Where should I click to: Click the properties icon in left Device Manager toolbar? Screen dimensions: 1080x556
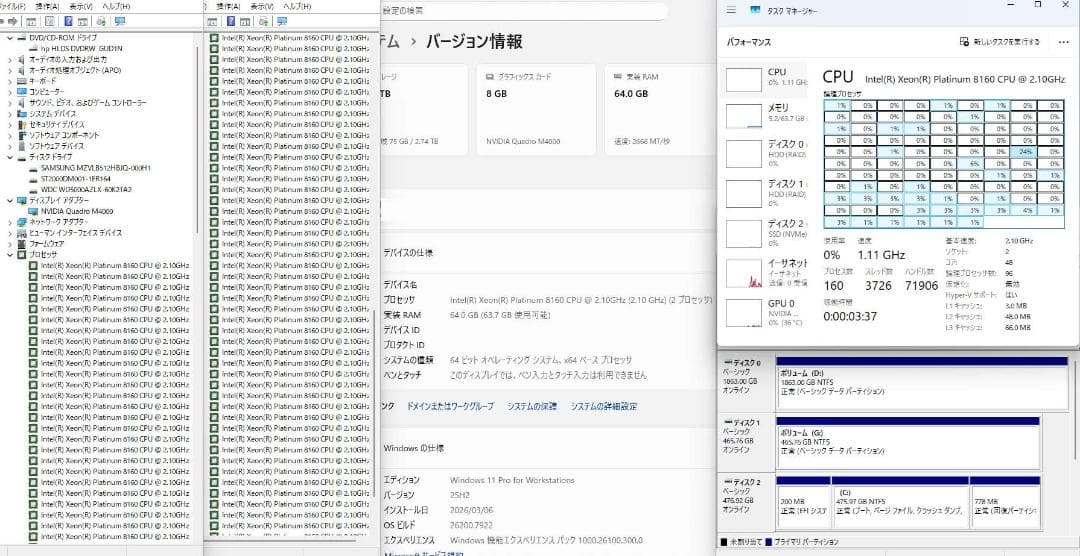pos(50,21)
